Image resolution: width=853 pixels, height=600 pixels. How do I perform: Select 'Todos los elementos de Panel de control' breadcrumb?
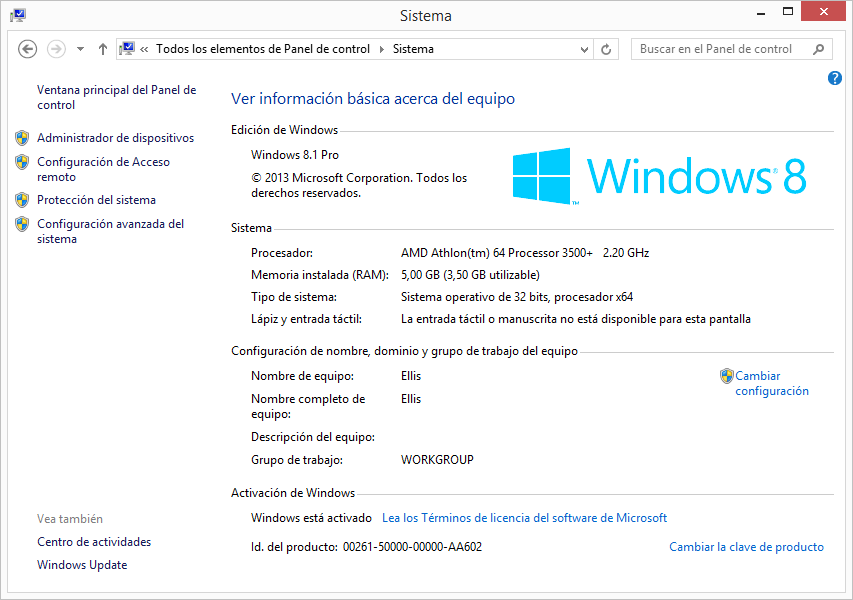tap(262, 49)
